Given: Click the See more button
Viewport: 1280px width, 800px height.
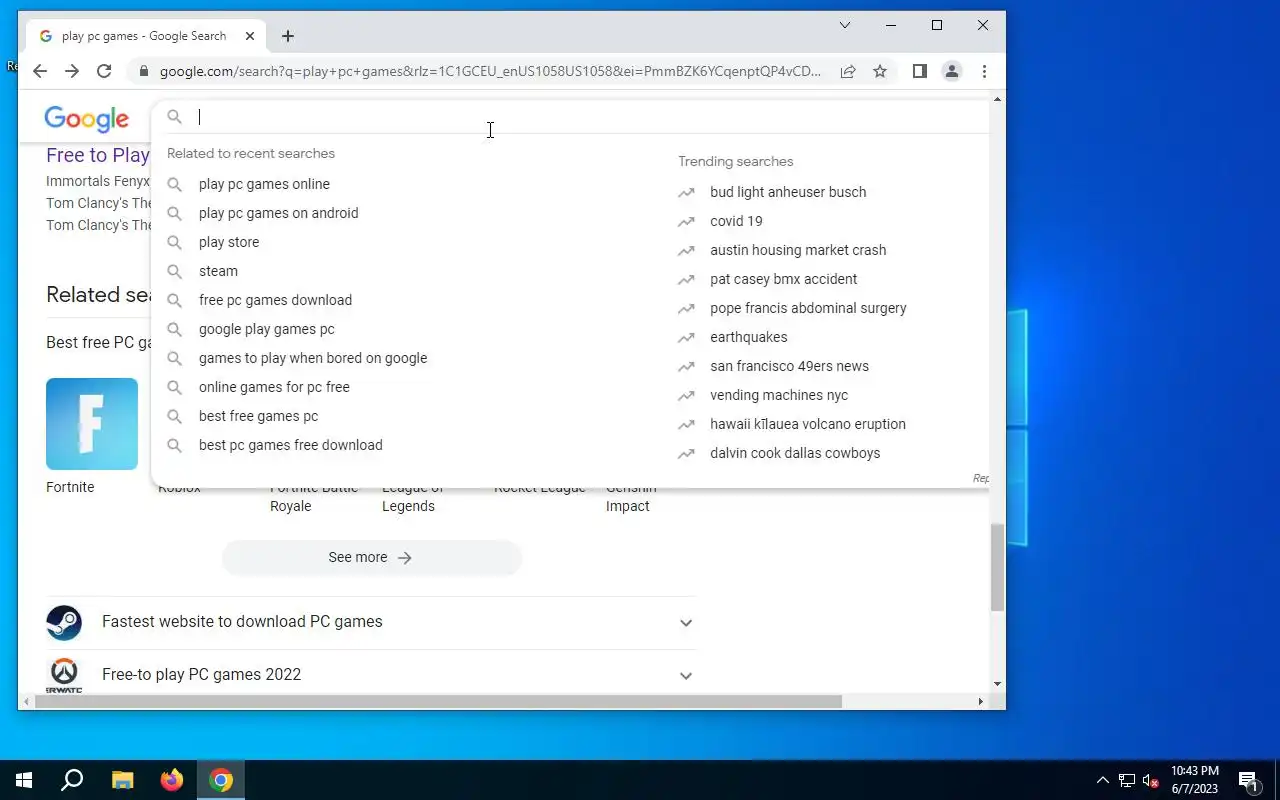Looking at the screenshot, I should [x=372, y=557].
